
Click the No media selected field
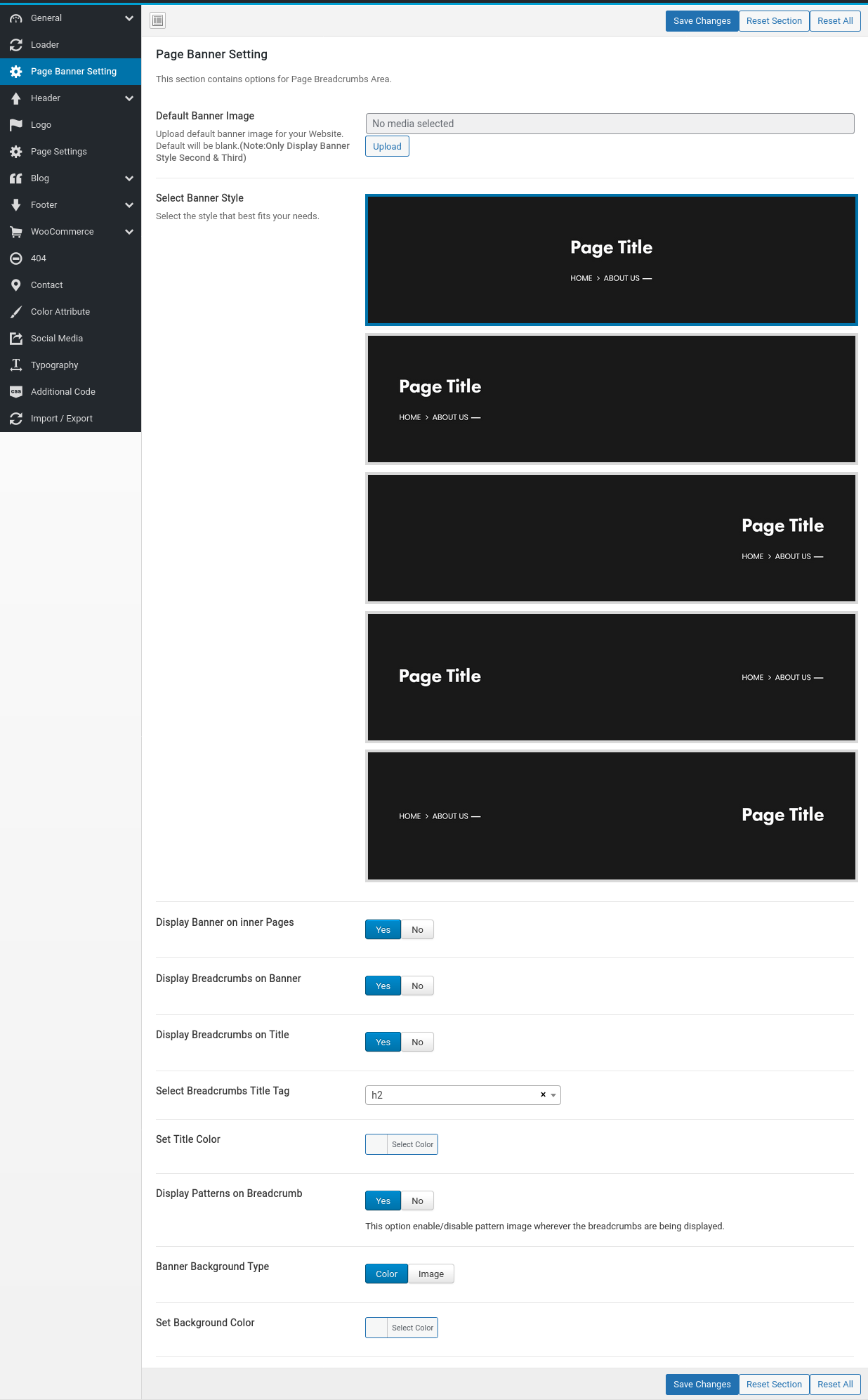coord(610,124)
